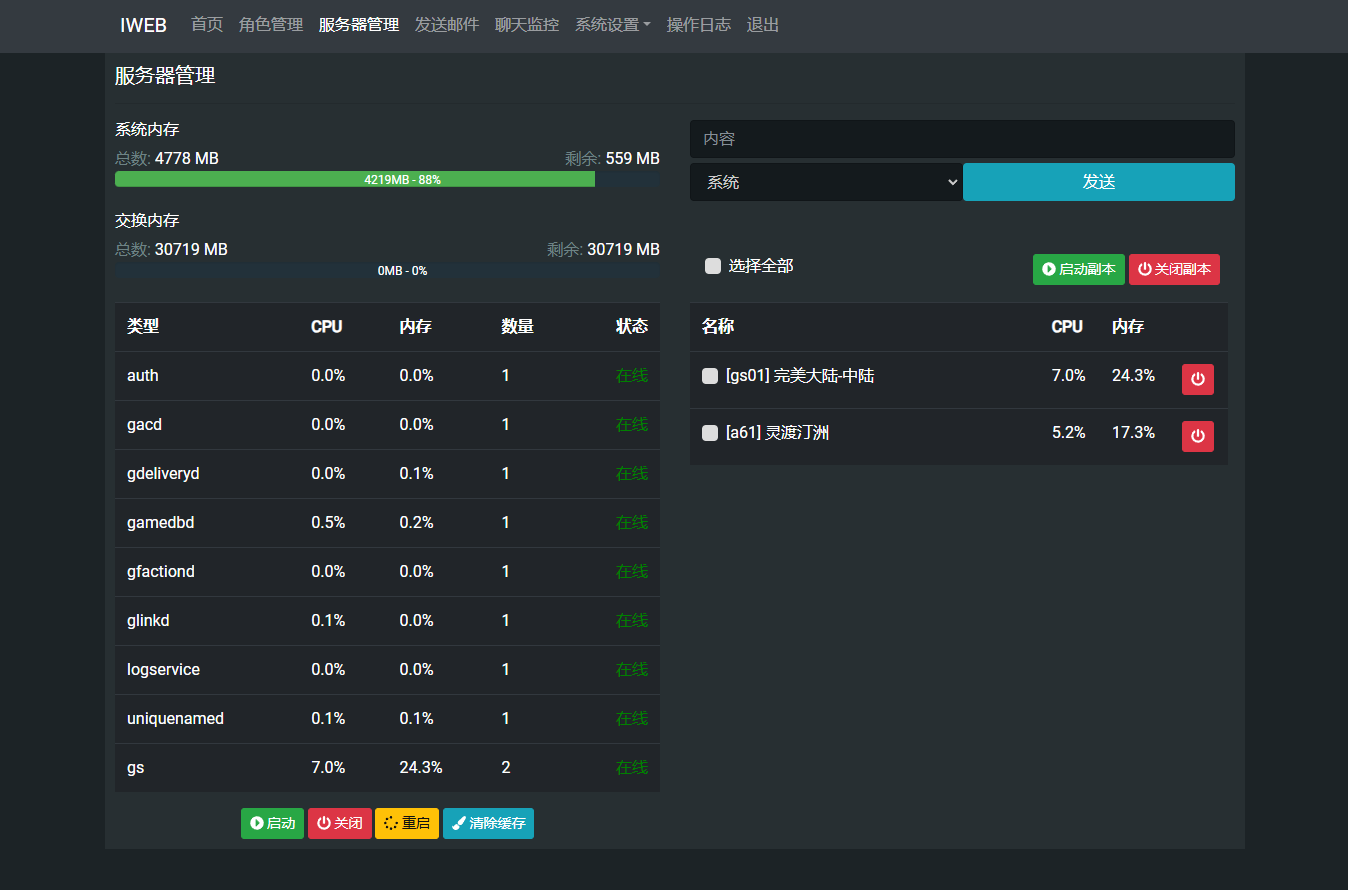Click the [gs01] 完美大陆-中陆 name text
Image resolution: width=1348 pixels, height=890 pixels.
[800, 376]
